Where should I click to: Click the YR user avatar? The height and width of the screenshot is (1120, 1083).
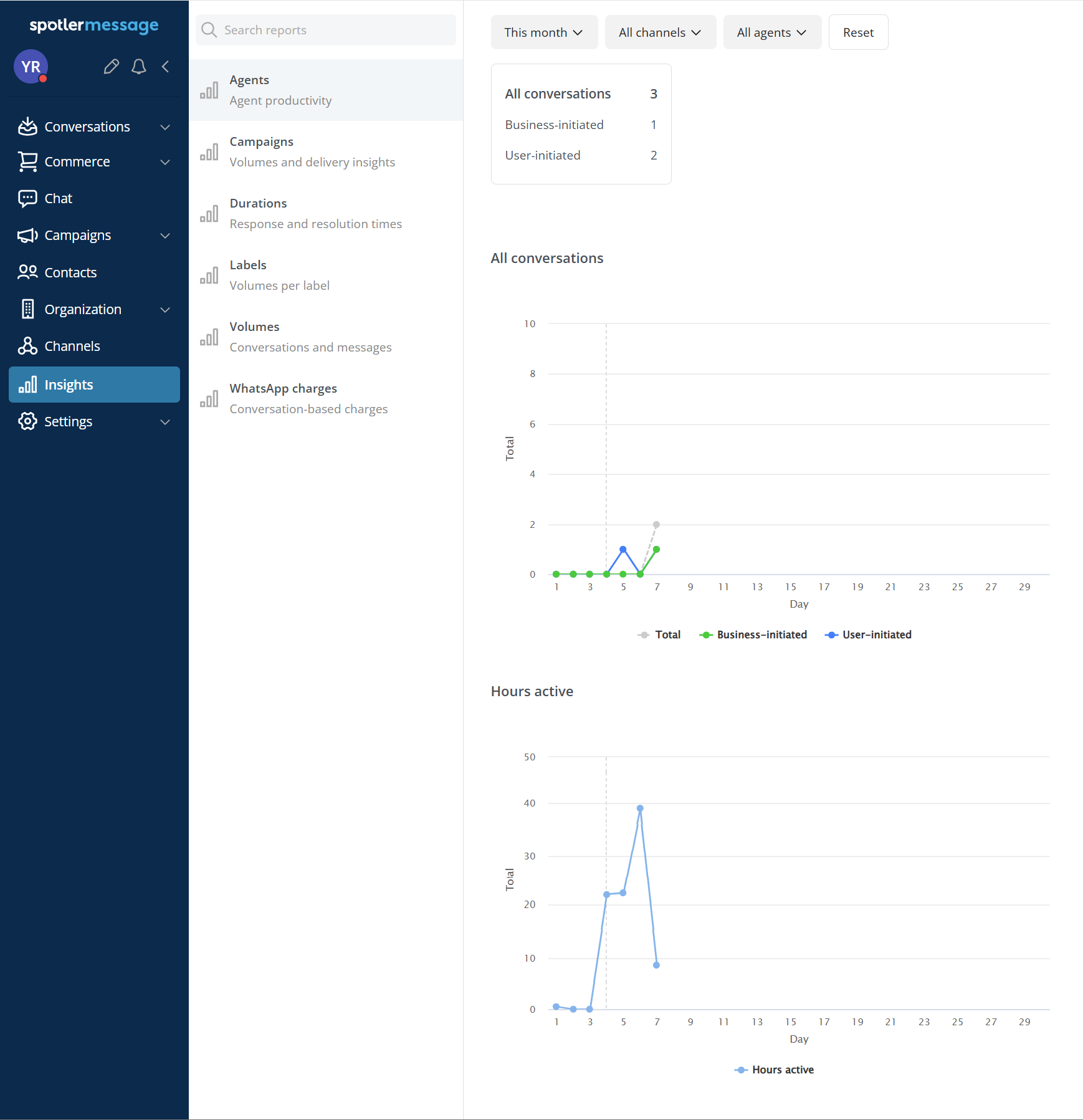31,67
